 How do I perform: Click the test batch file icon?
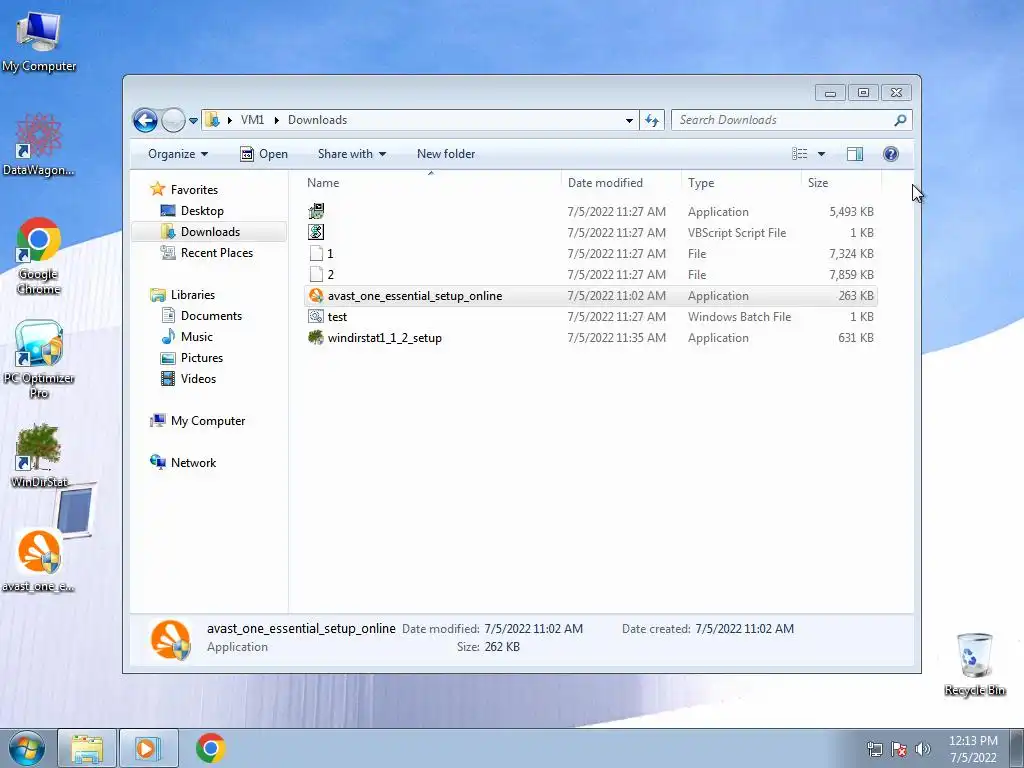[x=316, y=317]
